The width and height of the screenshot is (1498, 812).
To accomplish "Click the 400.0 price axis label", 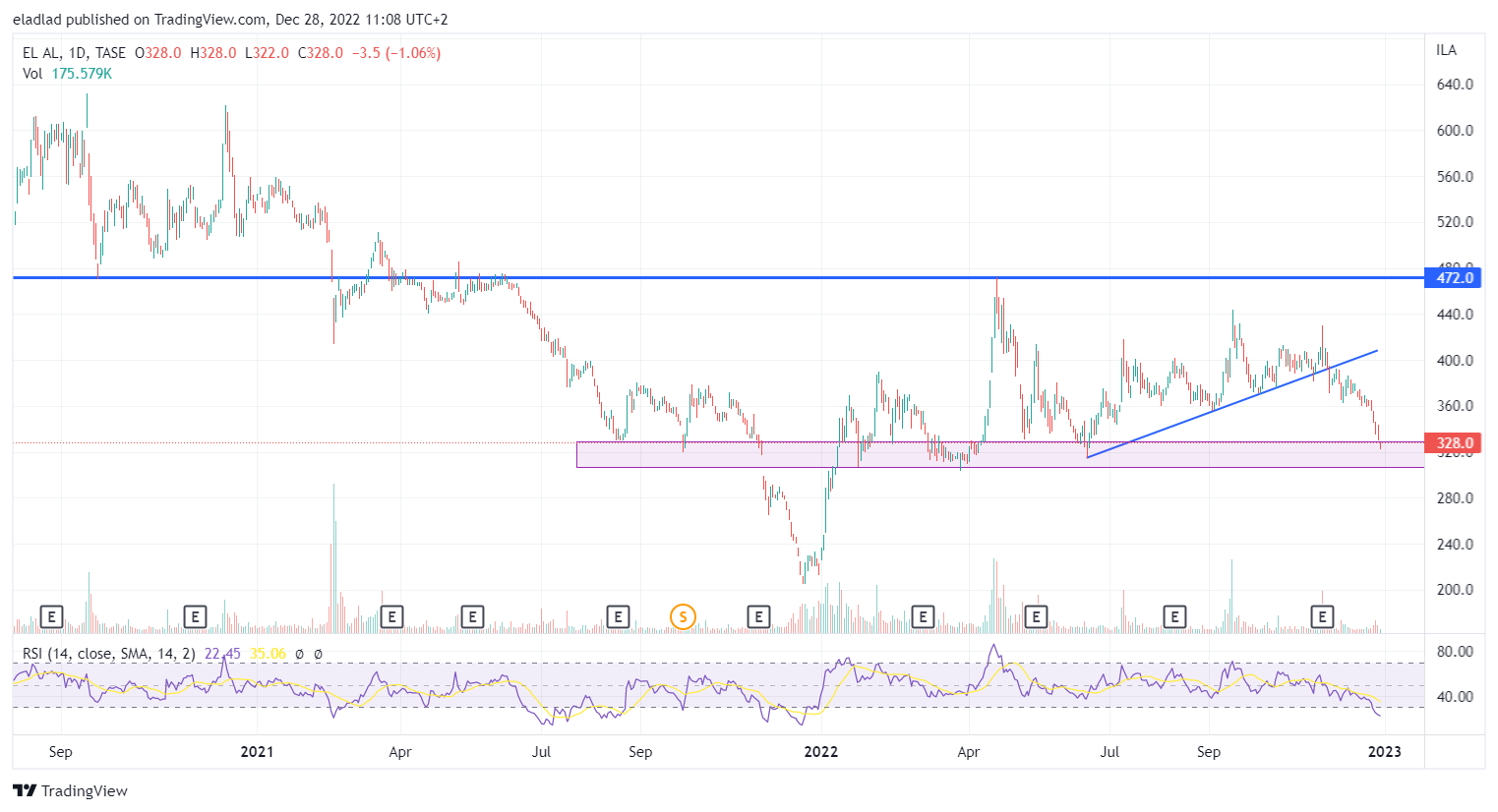I will pos(1455,361).
